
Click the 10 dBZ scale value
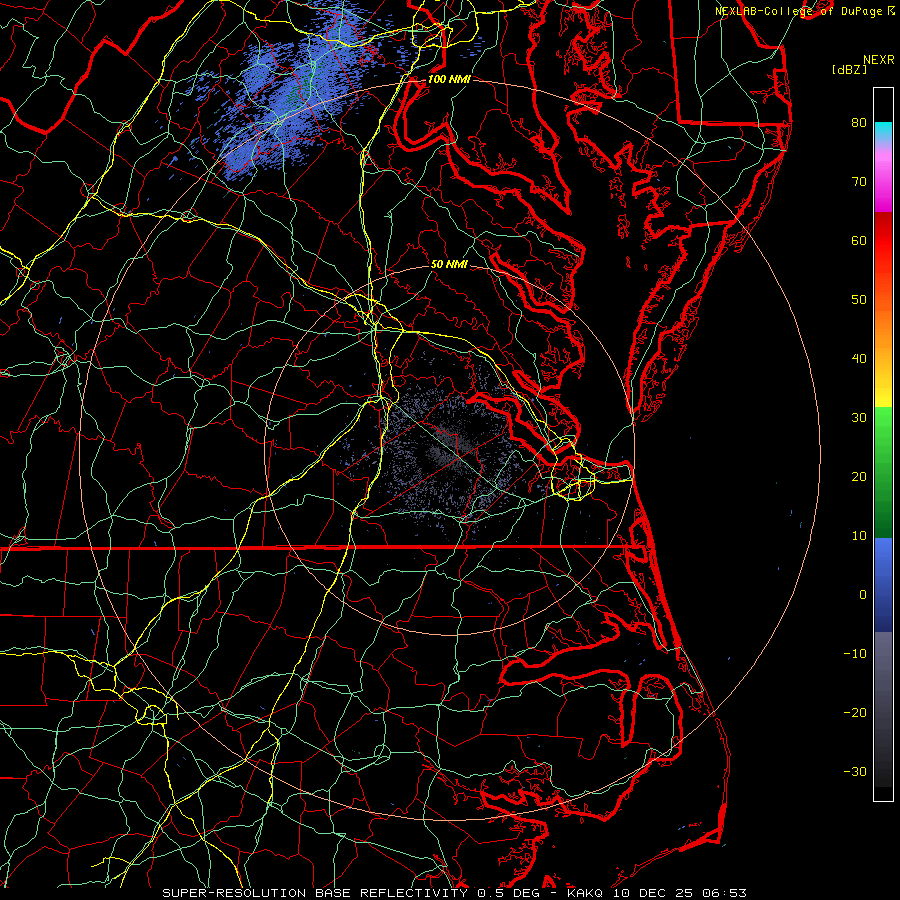click(859, 536)
